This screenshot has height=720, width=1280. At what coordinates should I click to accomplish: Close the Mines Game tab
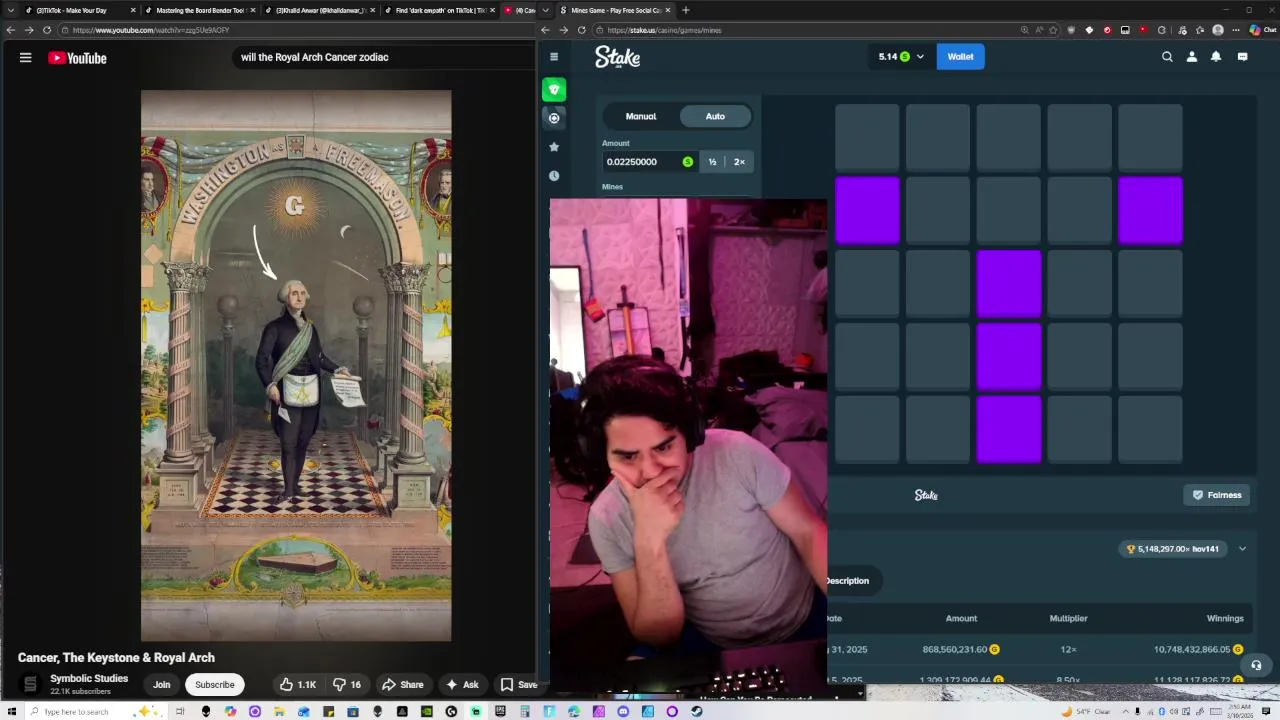[668, 10]
